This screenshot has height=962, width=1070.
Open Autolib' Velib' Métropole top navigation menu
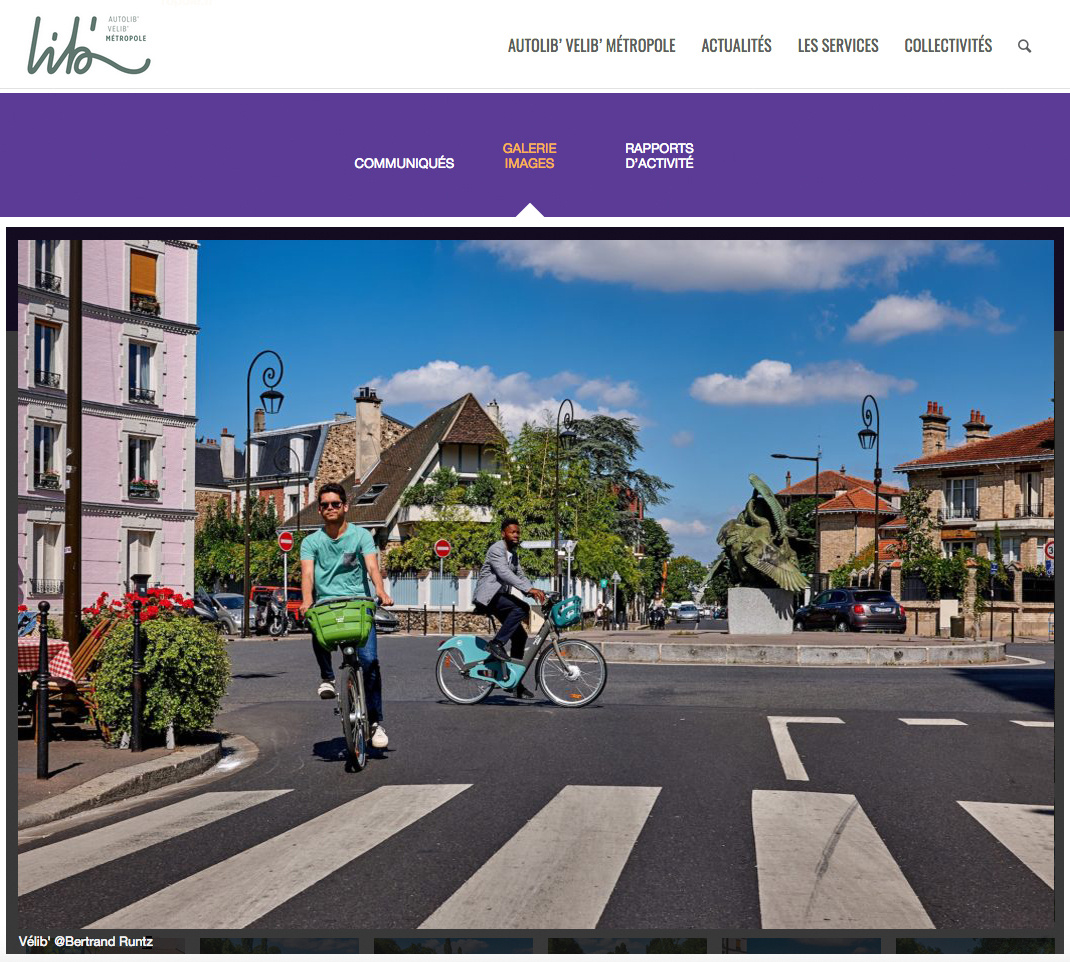pos(591,46)
